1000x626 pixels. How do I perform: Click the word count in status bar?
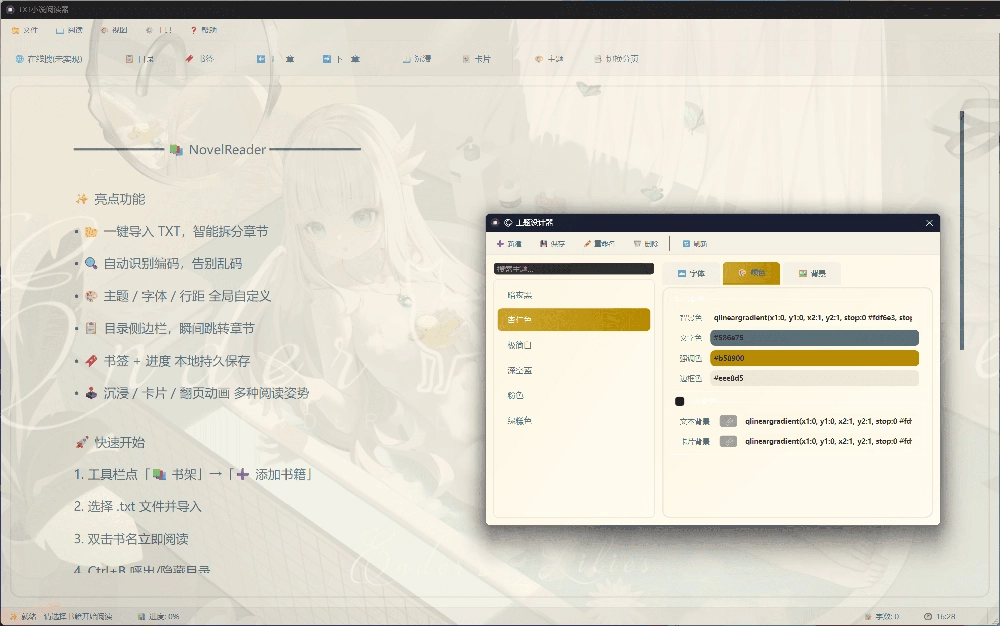(882, 616)
